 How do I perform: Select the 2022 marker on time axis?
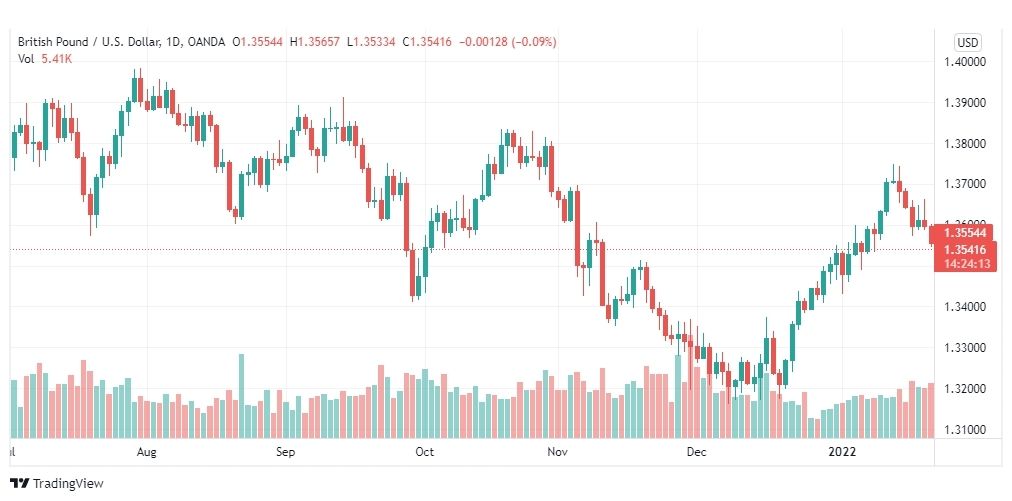pyautogui.click(x=842, y=452)
